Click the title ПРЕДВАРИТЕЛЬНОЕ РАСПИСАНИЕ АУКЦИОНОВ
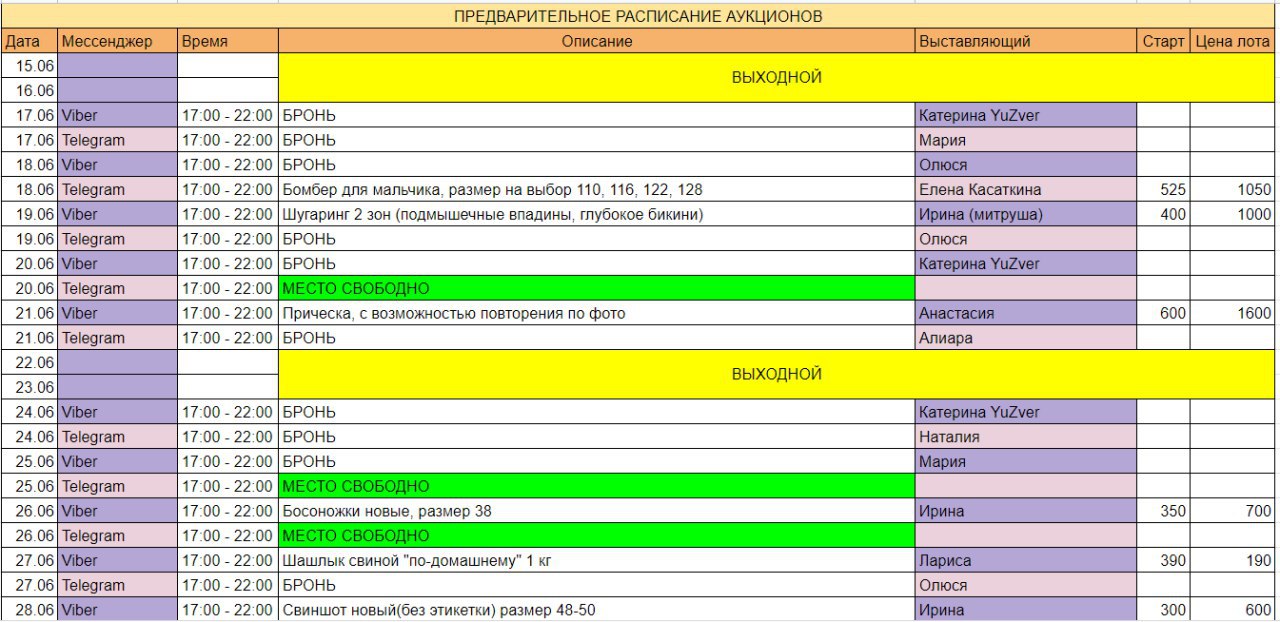This screenshot has width=1280, height=622. (x=638, y=17)
